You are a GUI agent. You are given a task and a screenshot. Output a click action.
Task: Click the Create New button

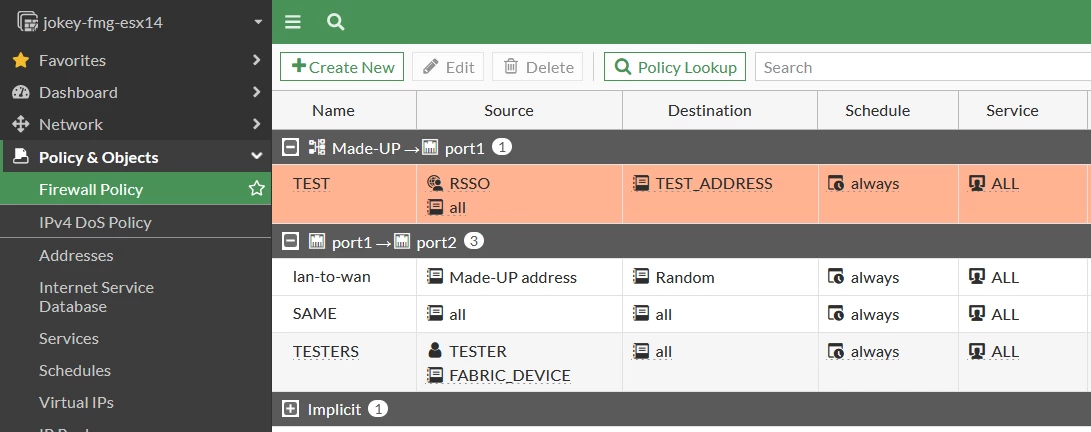(342, 67)
